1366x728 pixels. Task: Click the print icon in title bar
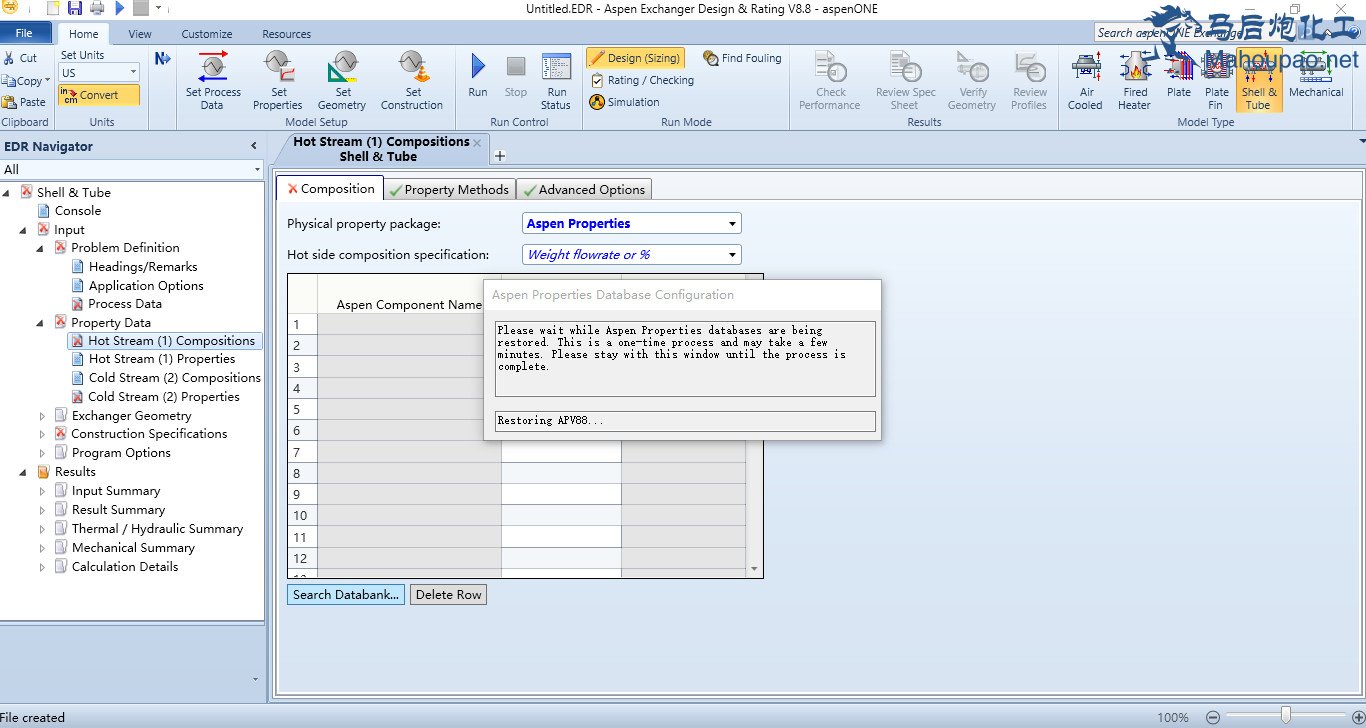pos(98,8)
